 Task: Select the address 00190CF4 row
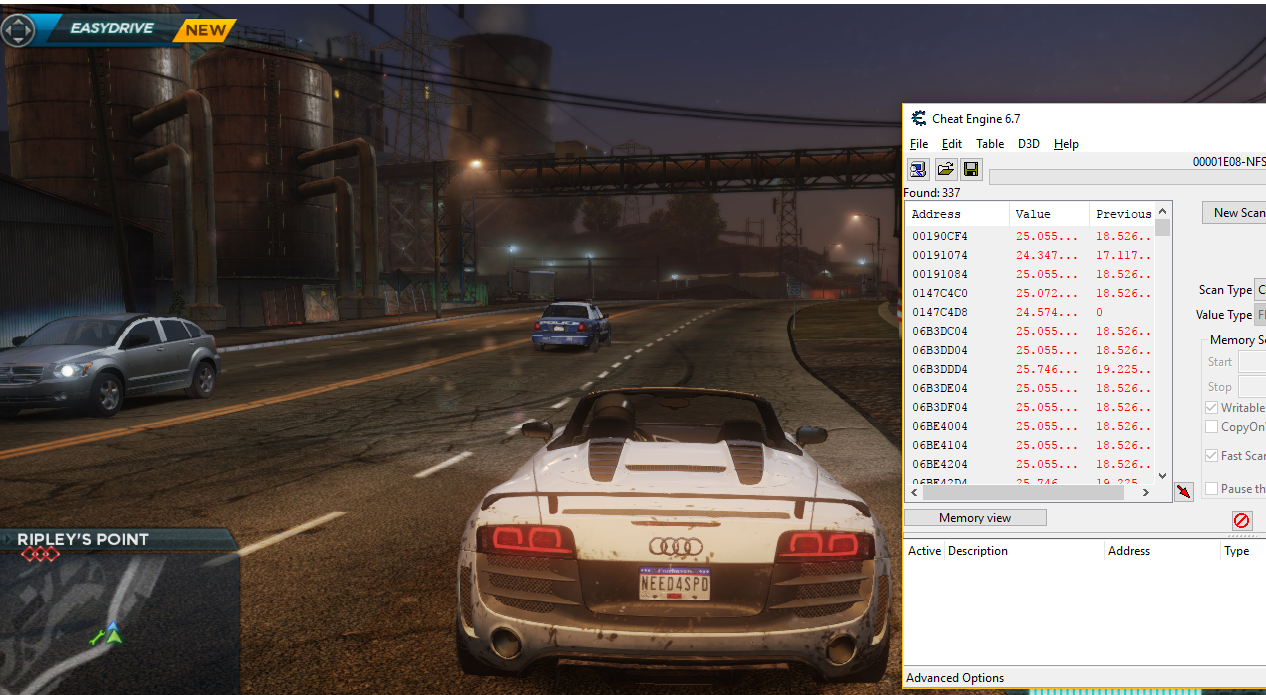(x=1030, y=236)
